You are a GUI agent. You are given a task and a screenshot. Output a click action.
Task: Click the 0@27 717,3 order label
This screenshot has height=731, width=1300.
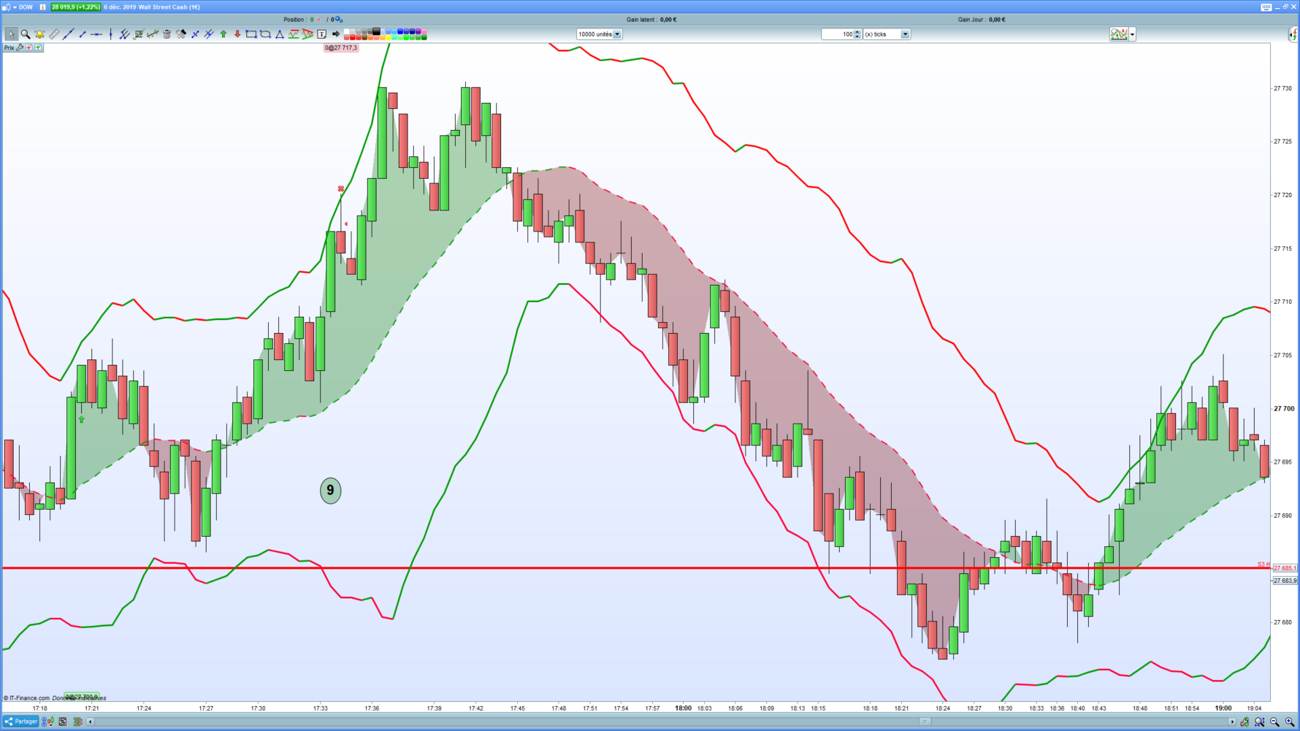point(340,48)
